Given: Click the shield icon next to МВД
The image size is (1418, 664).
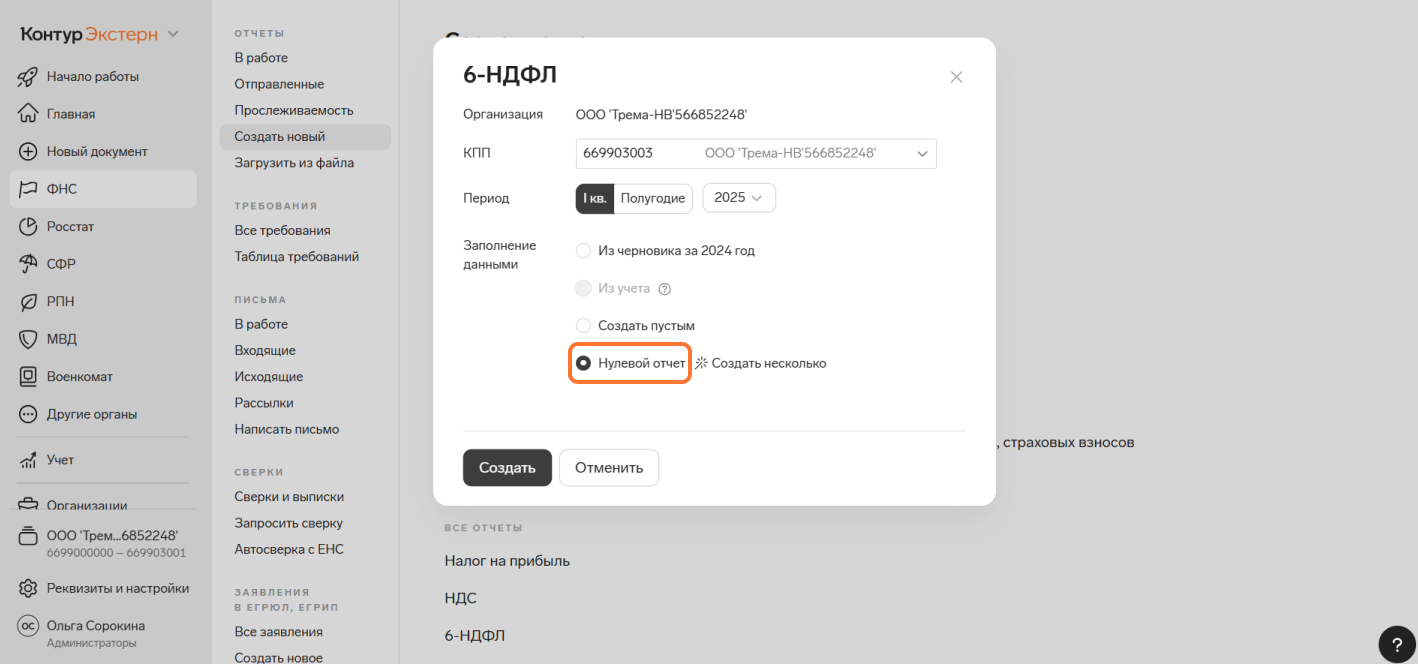Looking at the screenshot, I should coord(28,339).
